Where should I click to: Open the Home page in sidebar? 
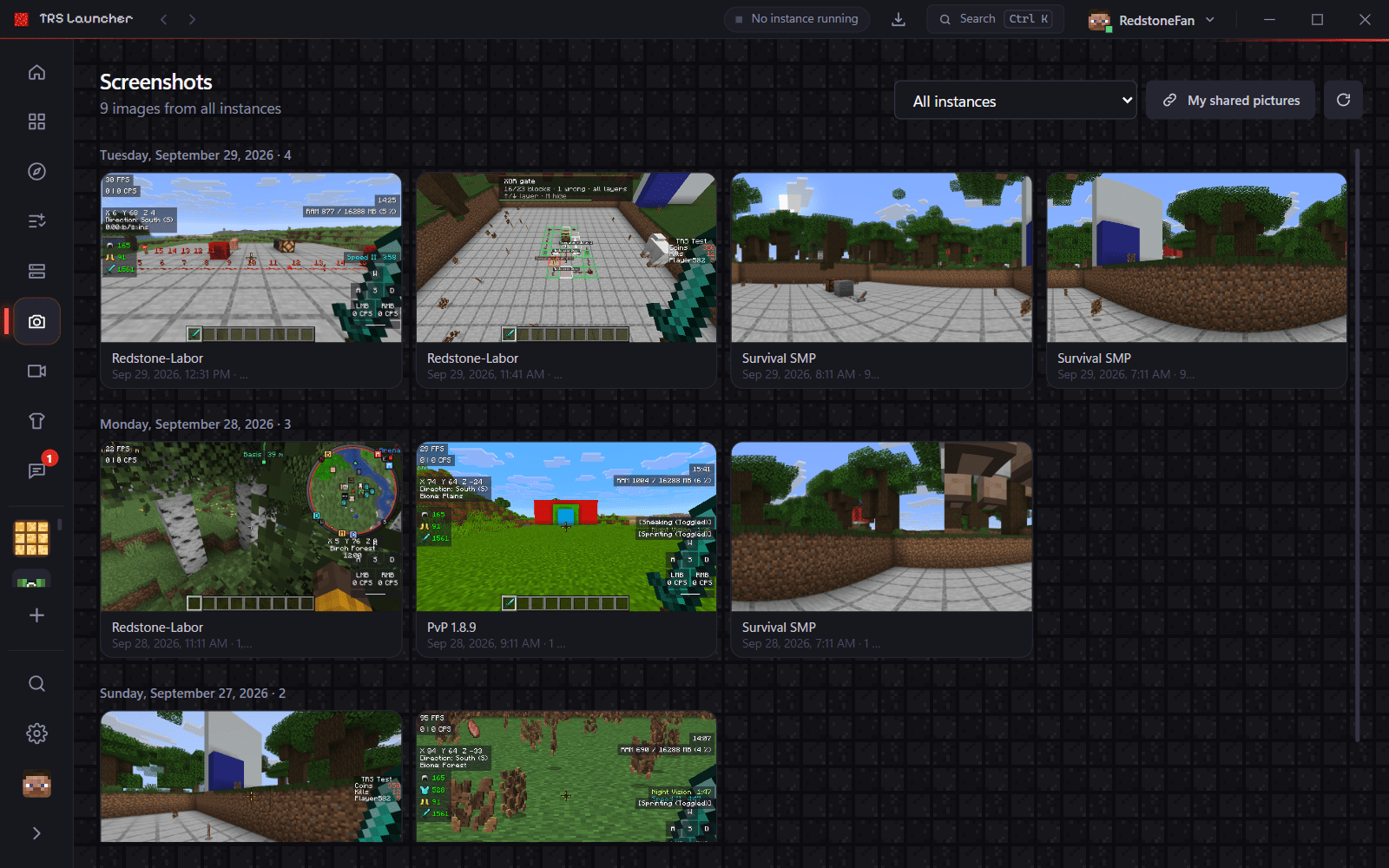point(36,72)
